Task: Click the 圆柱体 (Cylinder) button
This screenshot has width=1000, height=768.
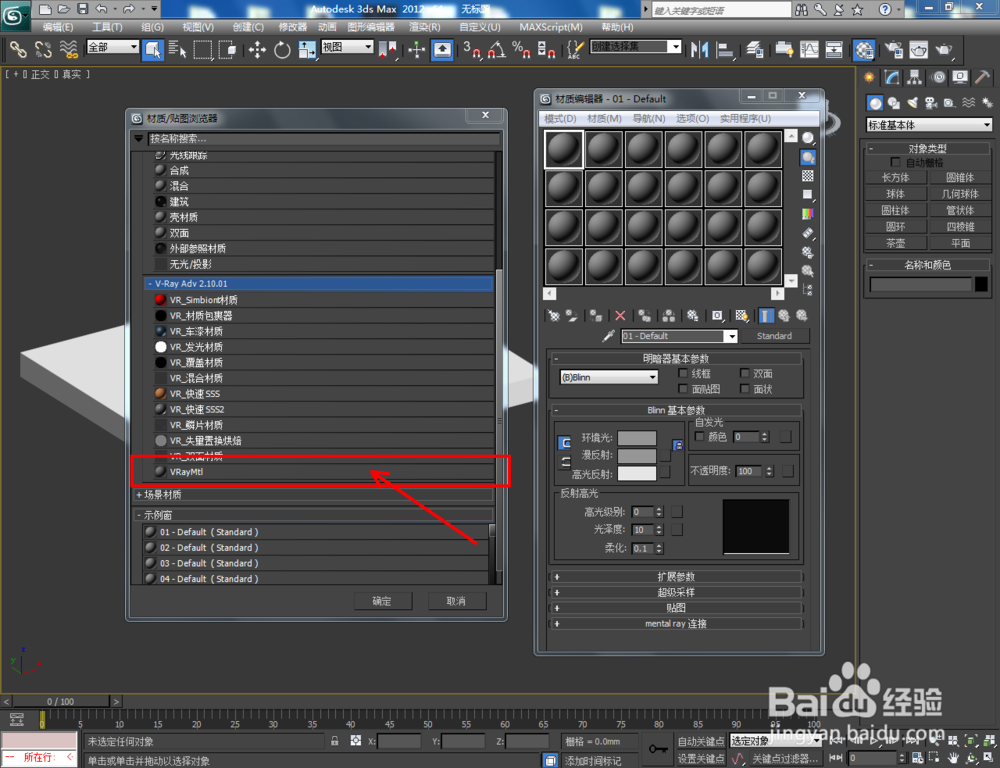Action: tap(895, 210)
